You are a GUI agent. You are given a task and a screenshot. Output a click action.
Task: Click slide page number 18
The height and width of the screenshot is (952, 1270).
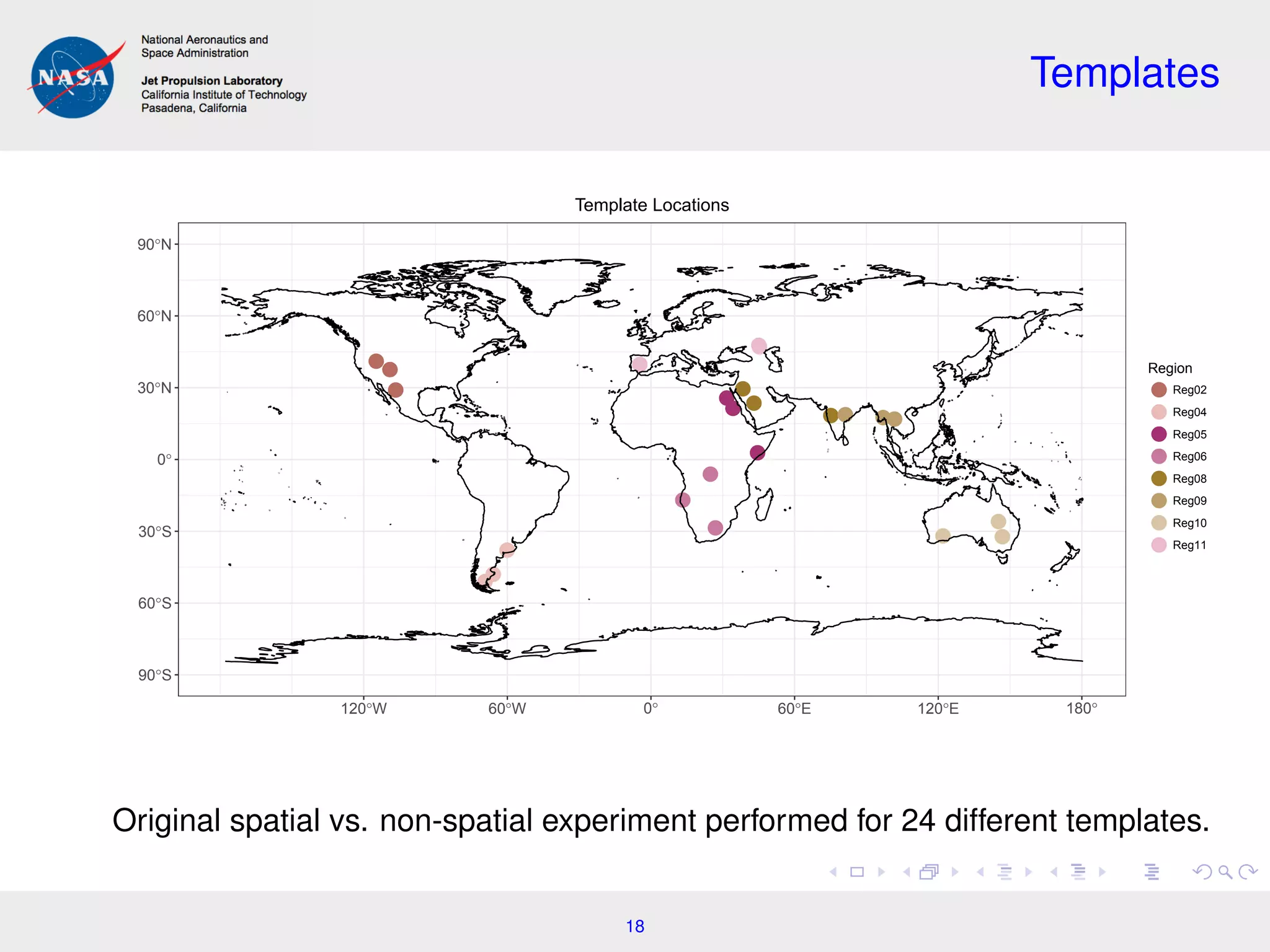(635, 926)
